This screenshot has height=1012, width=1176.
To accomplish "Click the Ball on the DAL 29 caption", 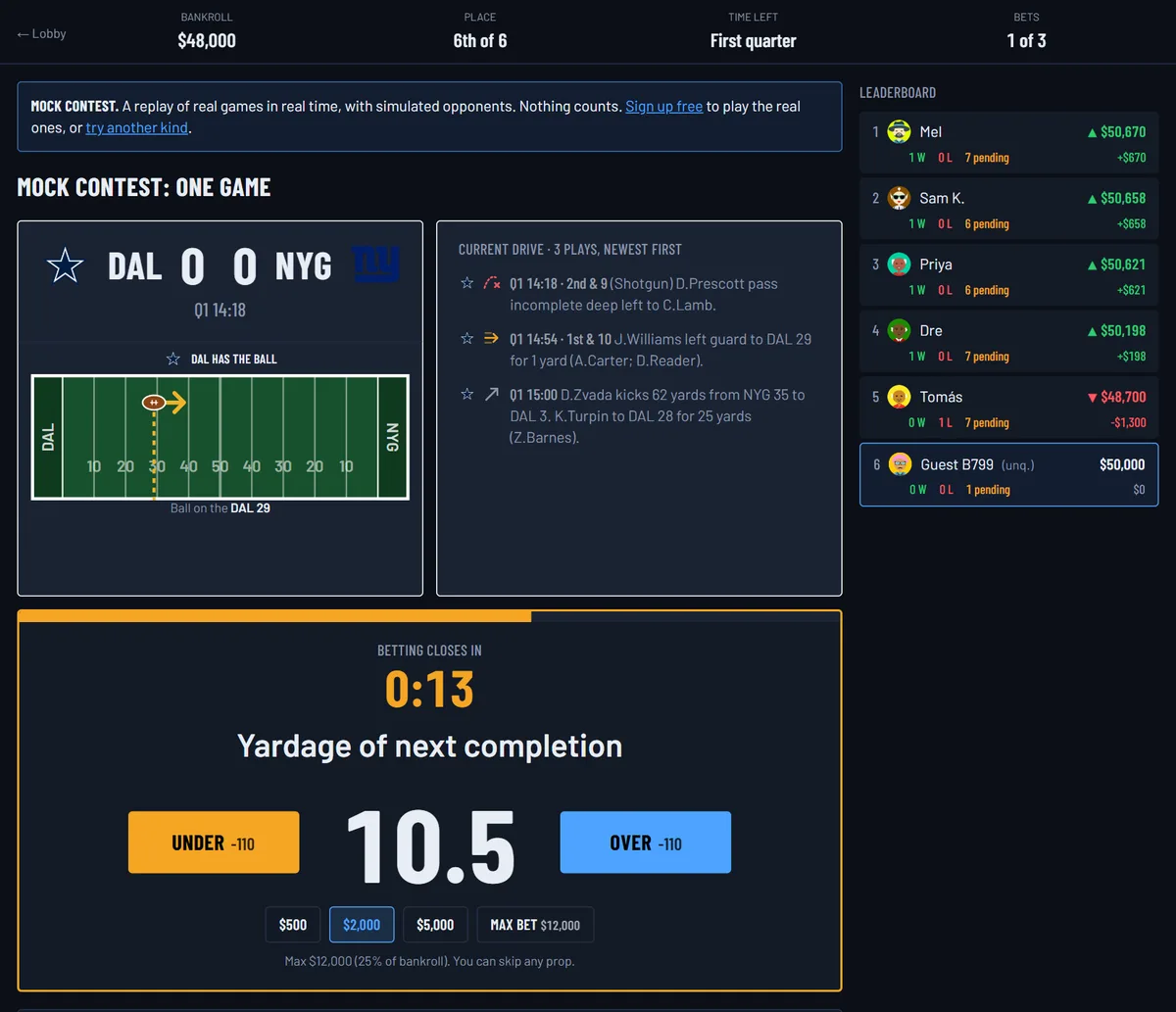I will tap(220, 508).
